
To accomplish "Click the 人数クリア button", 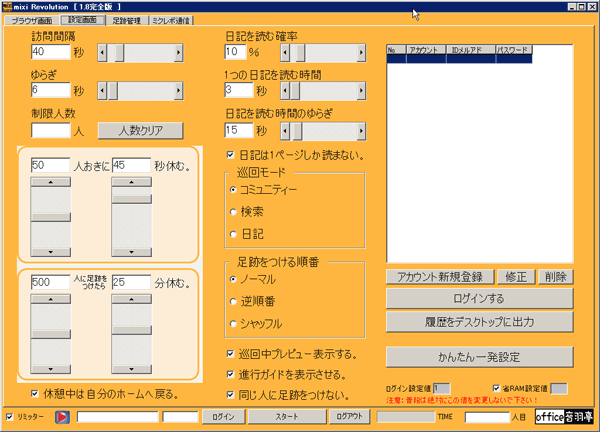I will (x=140, y=130).
